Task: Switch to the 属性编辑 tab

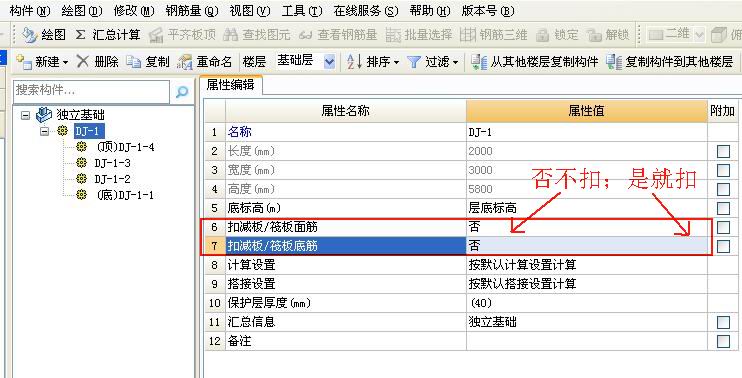Action: pyautogui.click(x=230, y=85)
